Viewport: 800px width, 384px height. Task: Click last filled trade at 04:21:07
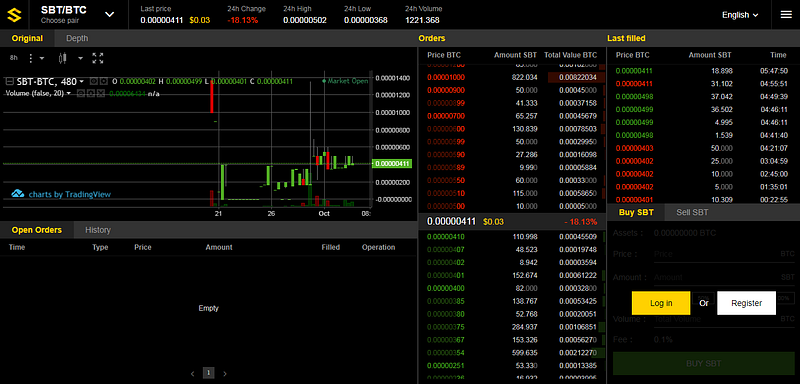[x=703, y=148]
